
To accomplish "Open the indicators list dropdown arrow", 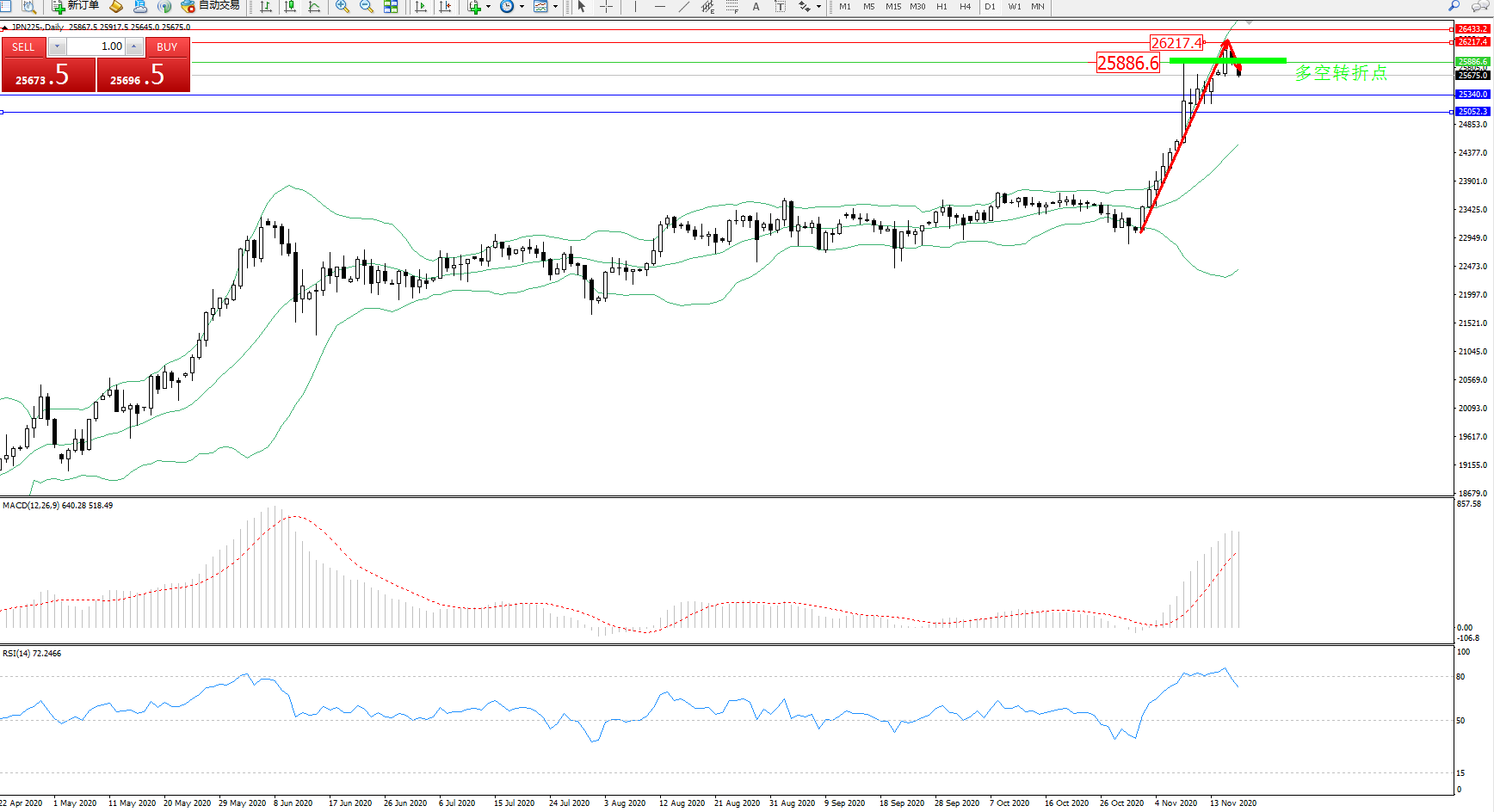I will point(488,7).
